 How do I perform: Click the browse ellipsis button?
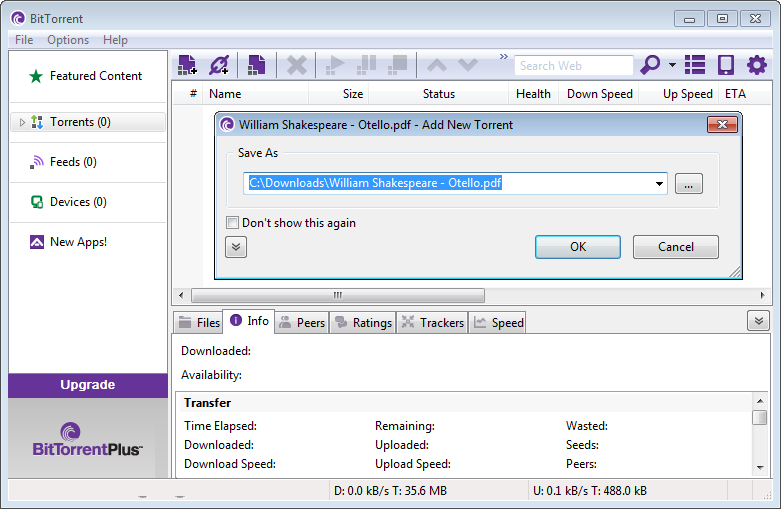click(688, 183)
